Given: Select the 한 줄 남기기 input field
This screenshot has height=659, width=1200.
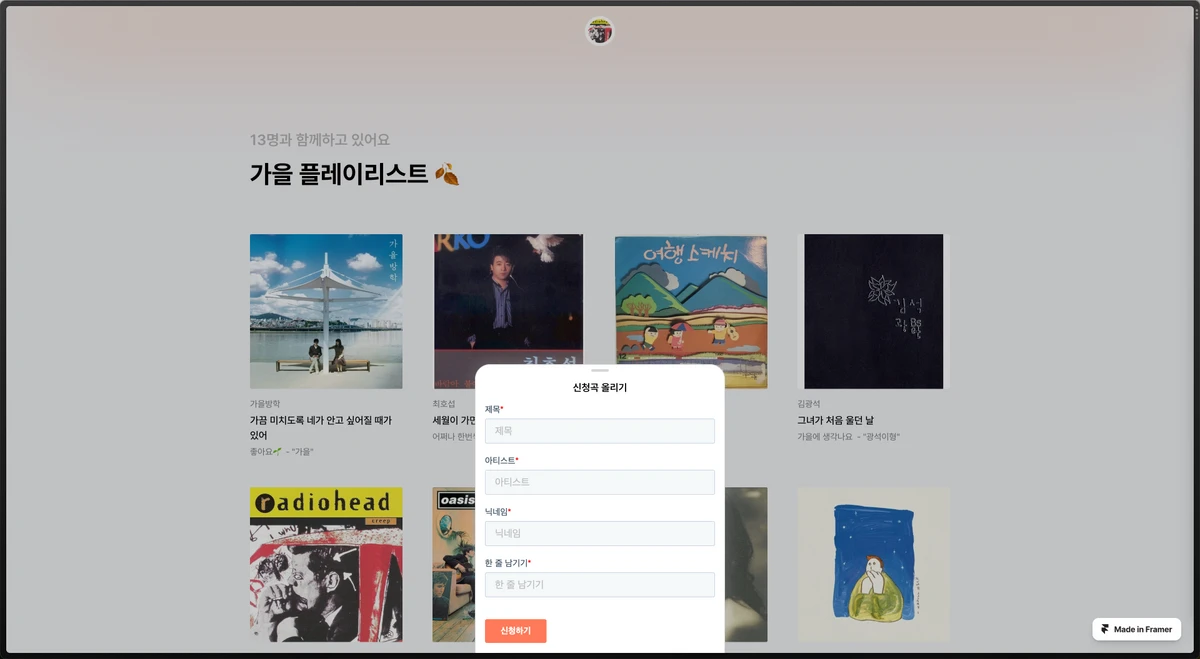Looking at the screenshot, I should (x=600, y=584).
